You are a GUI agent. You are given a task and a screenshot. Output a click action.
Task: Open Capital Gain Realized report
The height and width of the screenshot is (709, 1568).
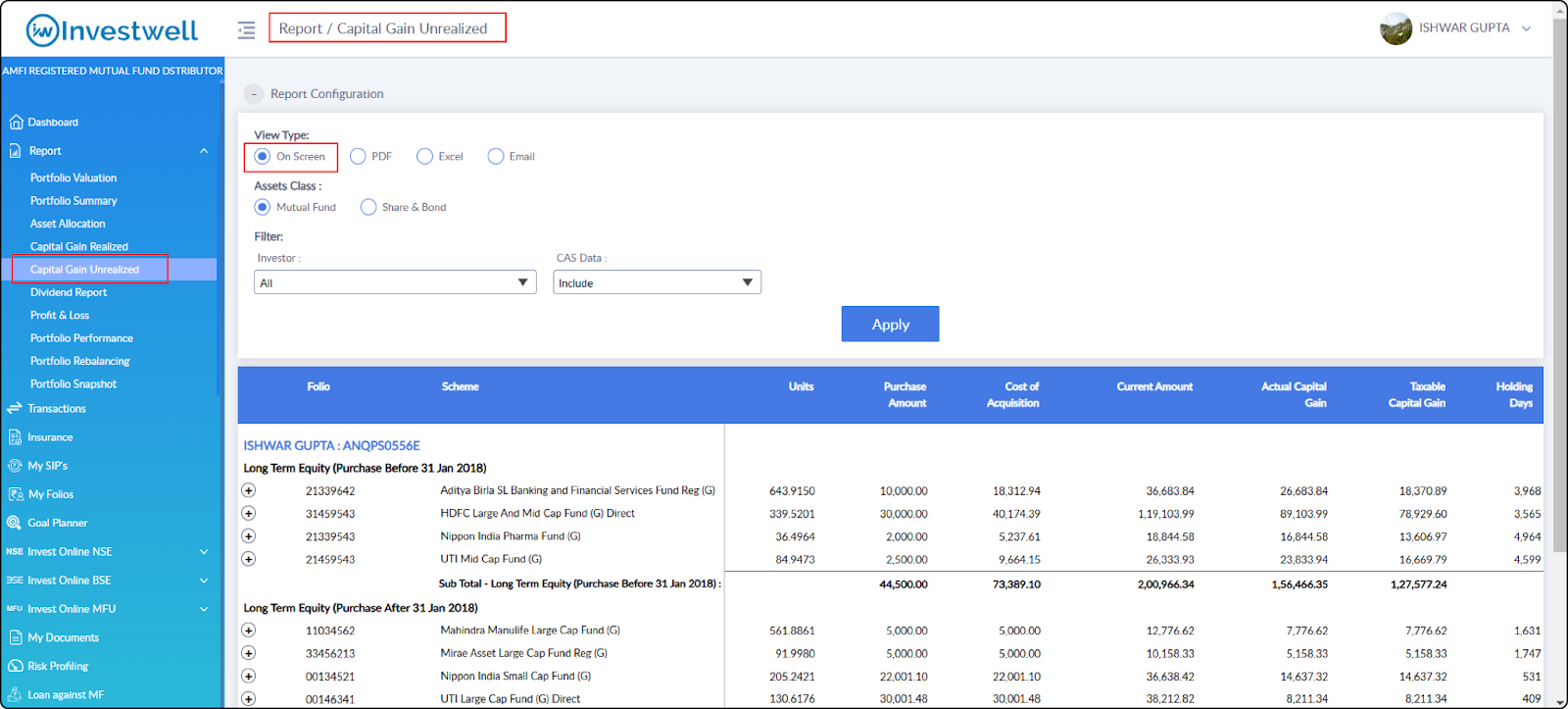(x=79, y=246)
